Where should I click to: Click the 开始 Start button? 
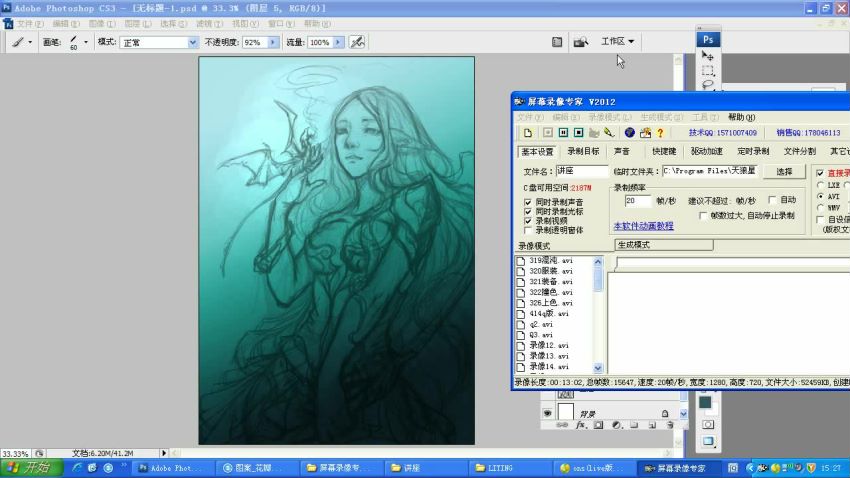click(31, 468)
